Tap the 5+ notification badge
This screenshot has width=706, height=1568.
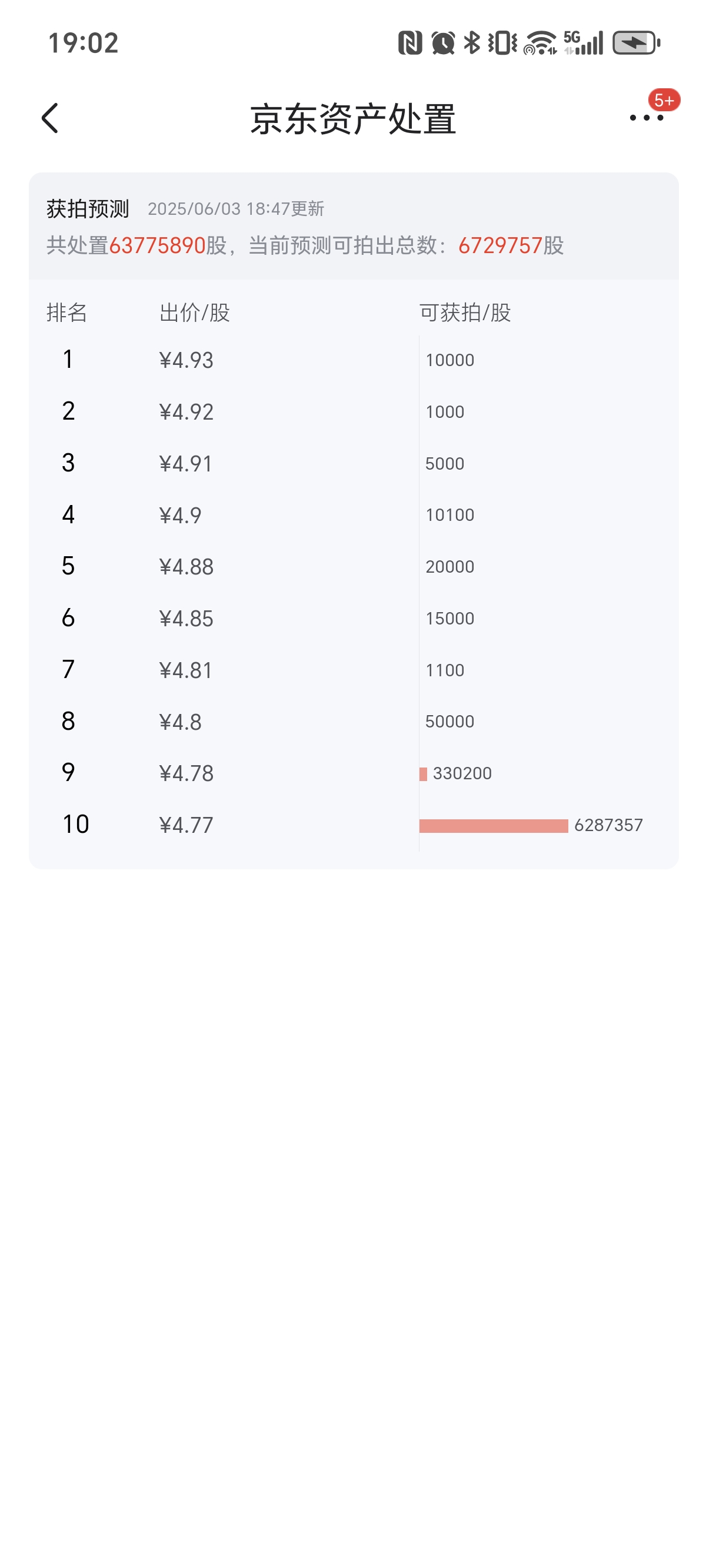coord(664,100)
